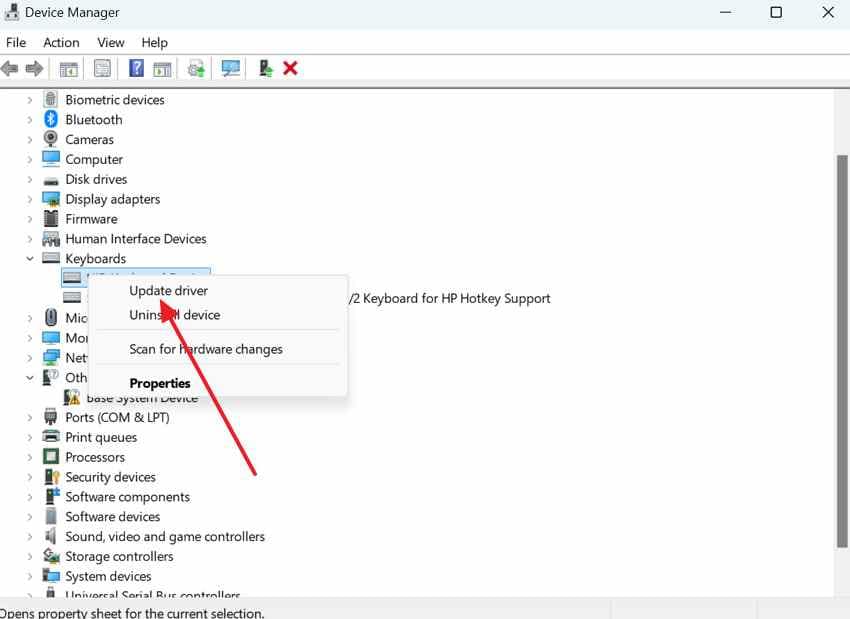
Task: Click the Biometric devices fingerprint icon
Action: [51, 99]
